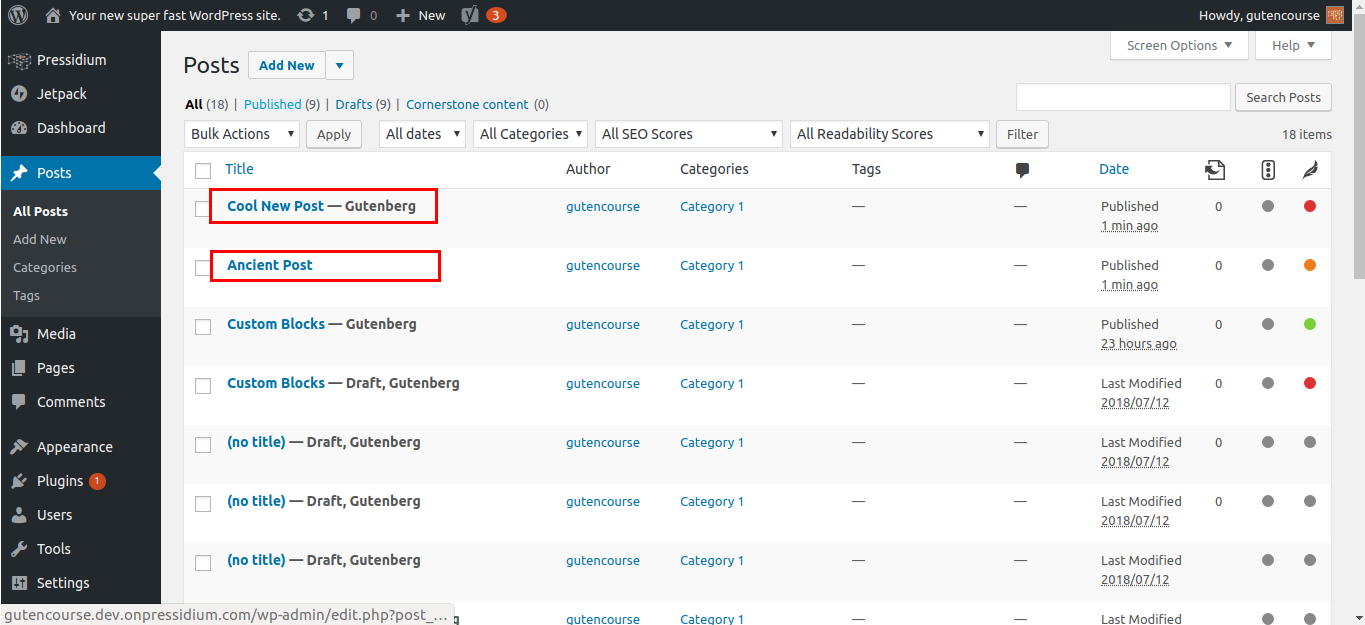Viewport: 1365px width, 625px height.
Task: Click gutencourse author link for Cool New Post
Action: point(603,206)
